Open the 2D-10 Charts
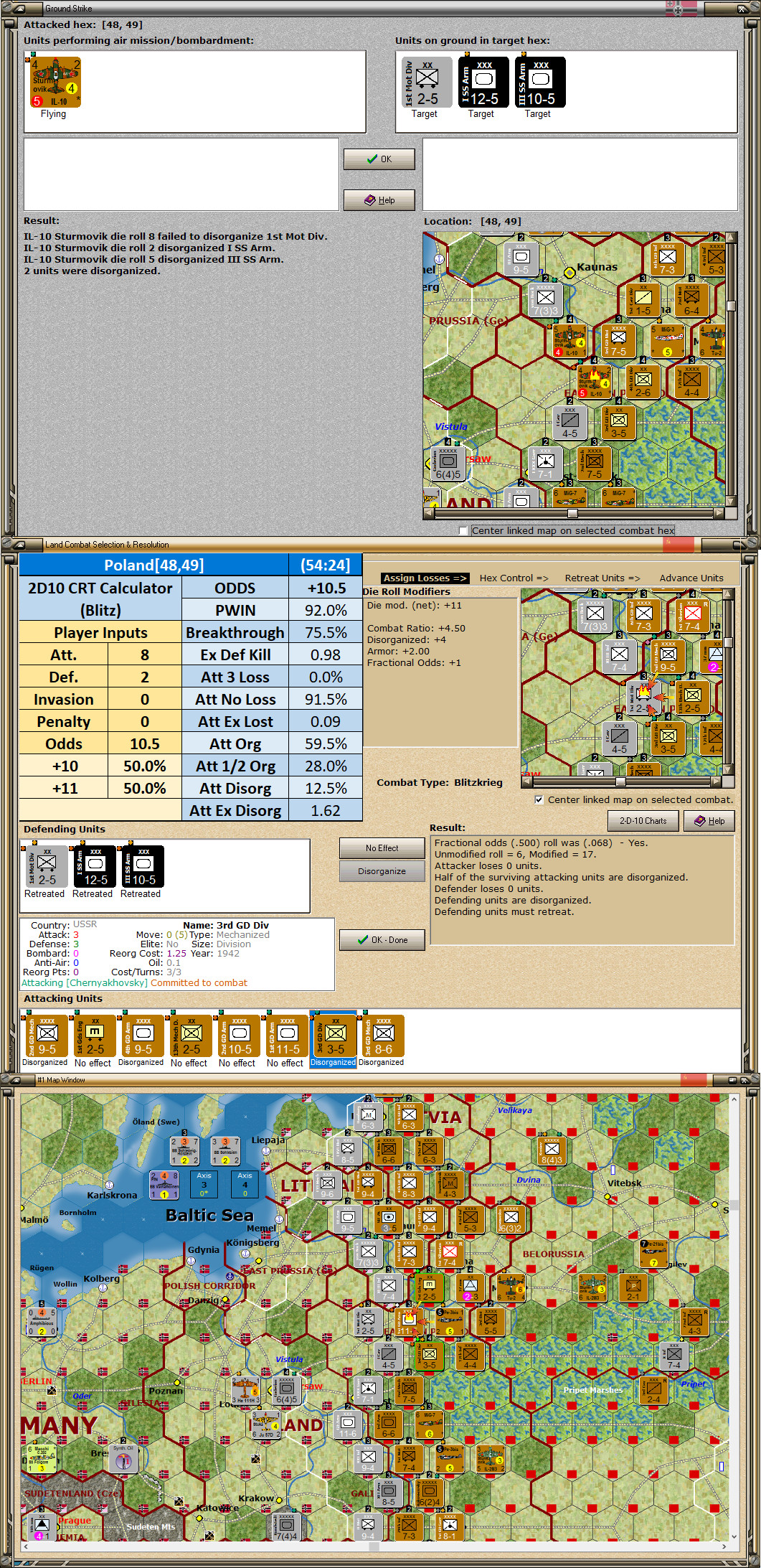 [x=643, y=821]
